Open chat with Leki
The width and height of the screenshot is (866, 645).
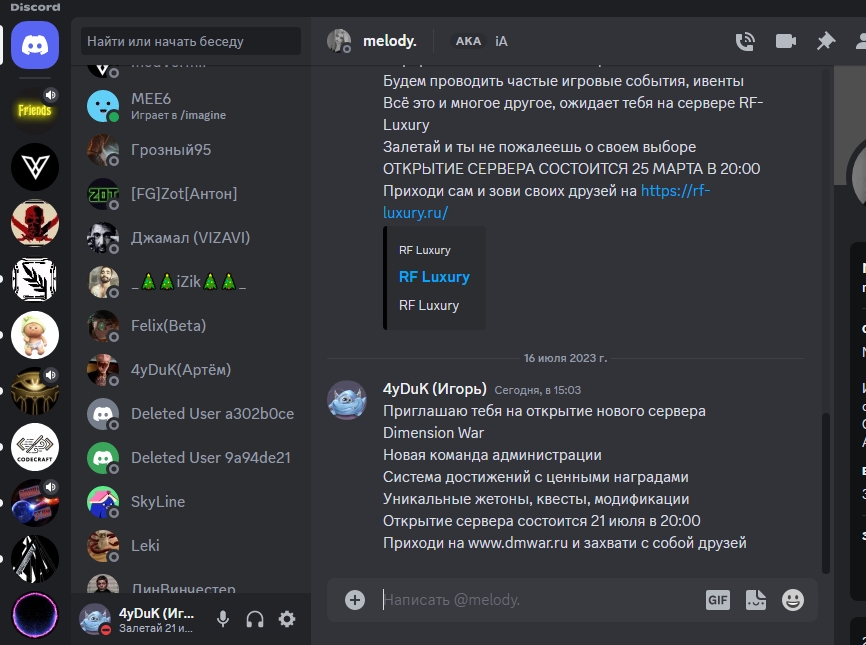point(191,546)
